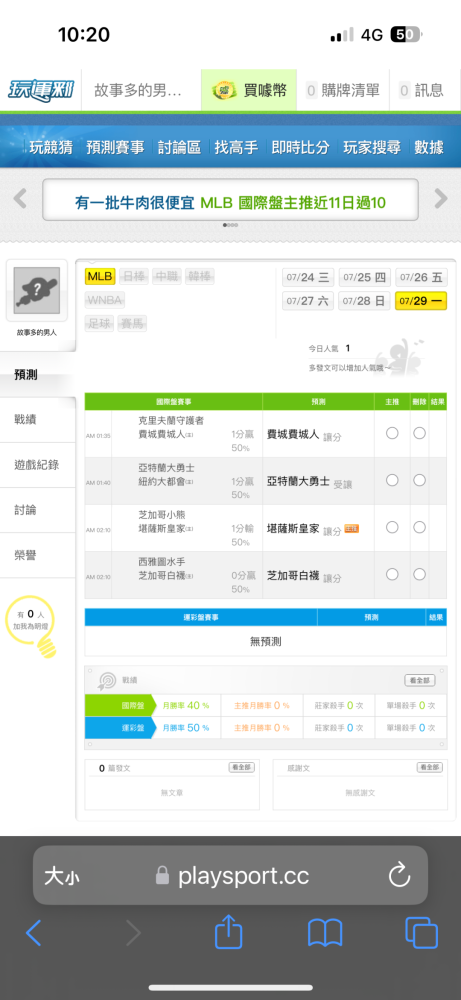Screen dimensions: 461x1000
Task: Open 預測賽事 in navigation bar
Action: point(115,147)
